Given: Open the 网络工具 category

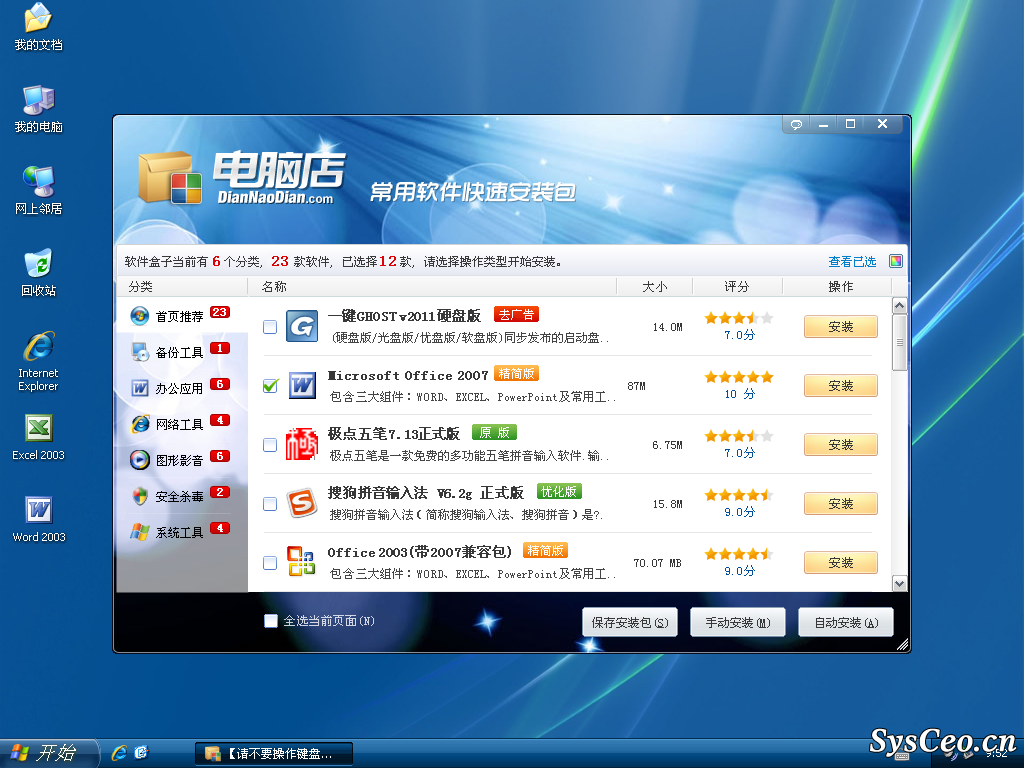Looking at the screenshot, I should [182, 424].
